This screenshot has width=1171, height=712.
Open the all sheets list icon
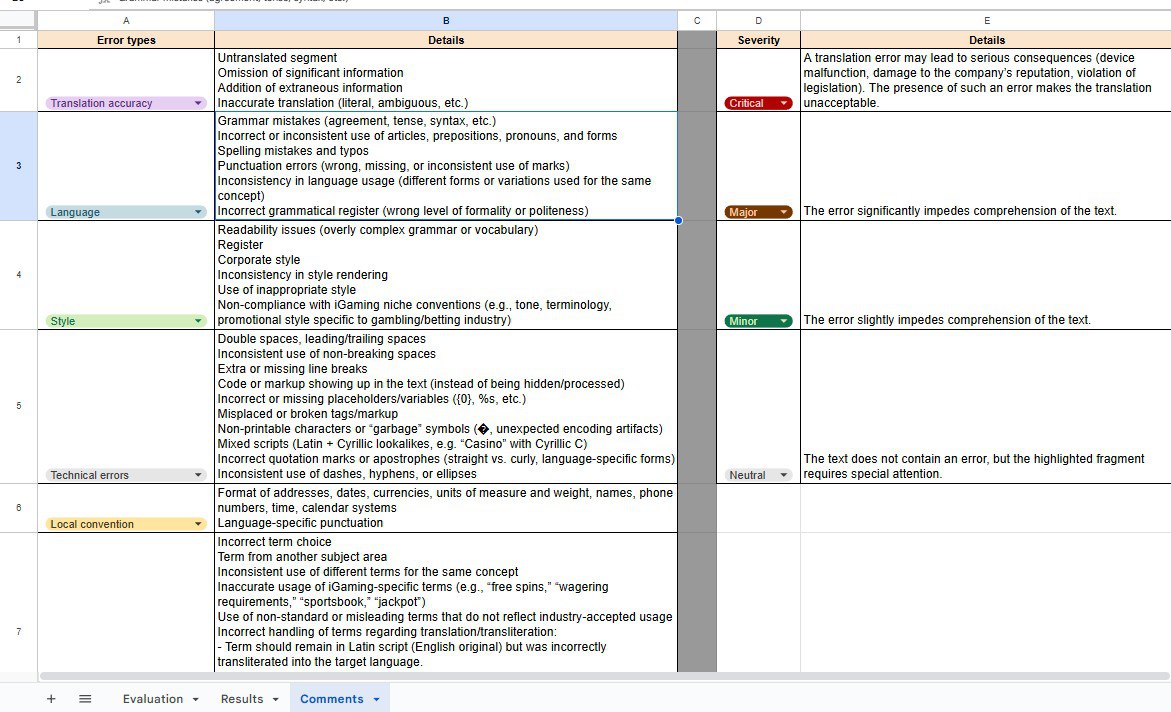tap(85, 699)
